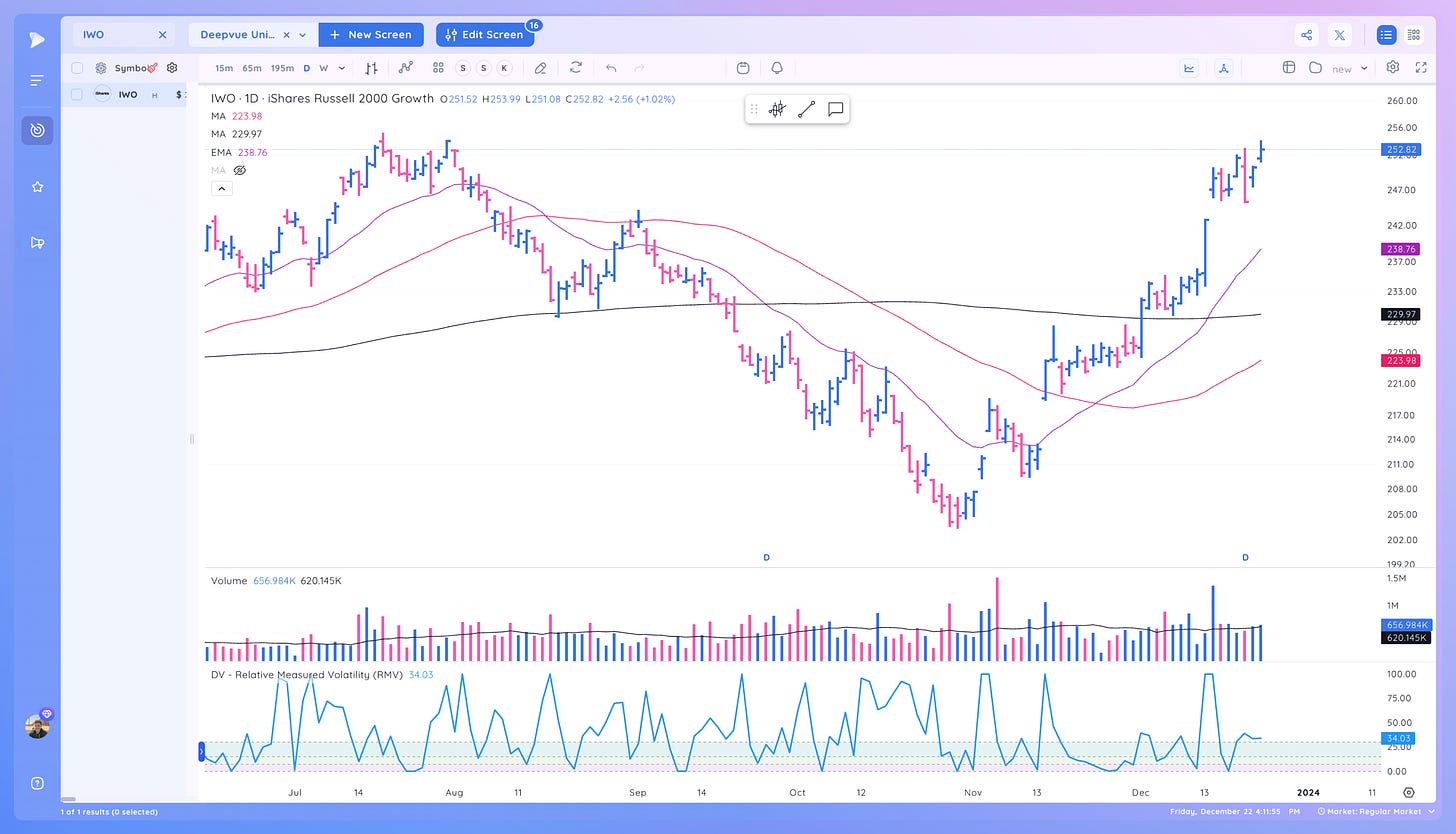This screenshot has width=1456, height=834.
Task: Select the comment annotation tool
Action: tap(836, 110)
